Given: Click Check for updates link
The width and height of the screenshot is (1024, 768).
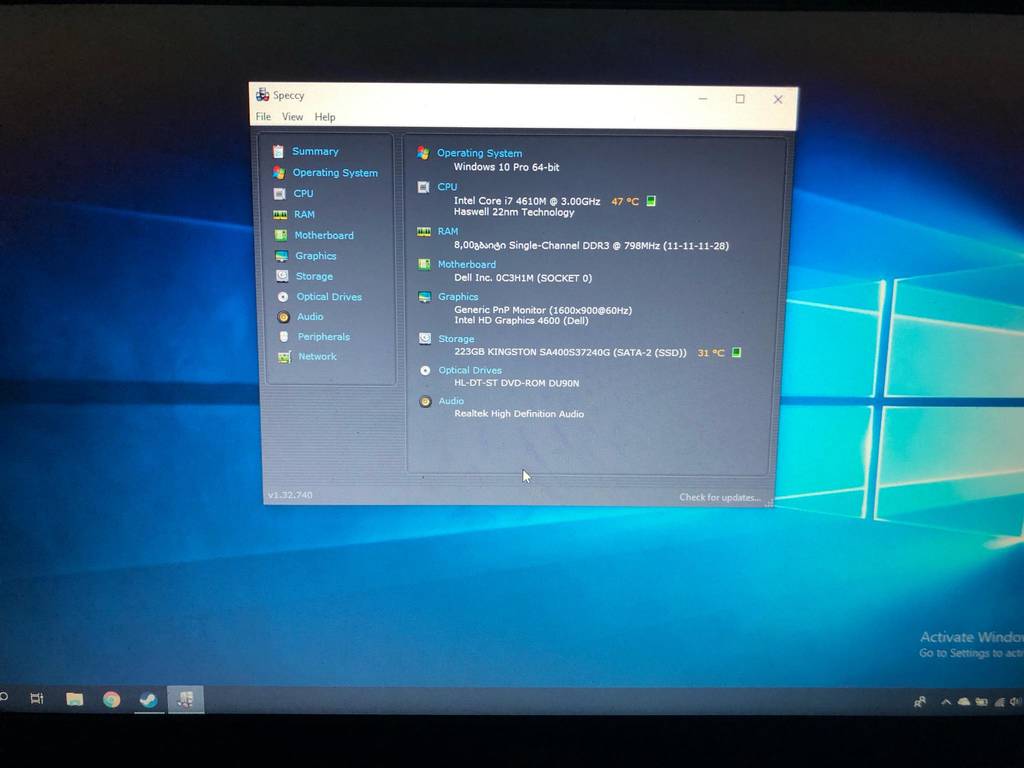Looking at the screenshot, I should (720, 497).
